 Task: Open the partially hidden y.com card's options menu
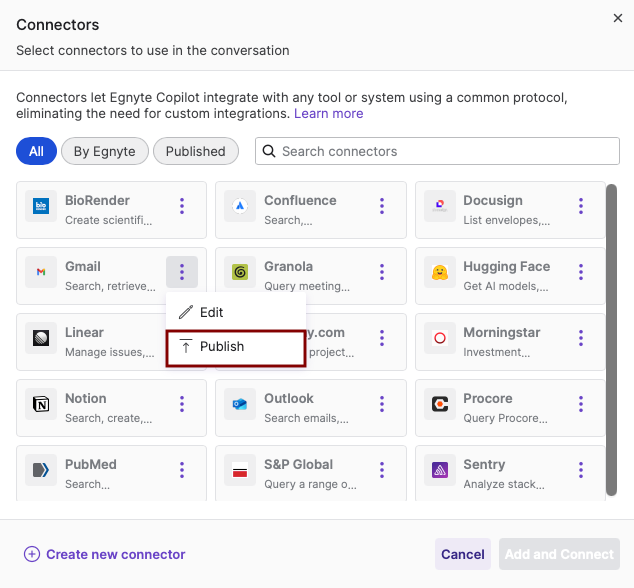(x=382, y=338)
